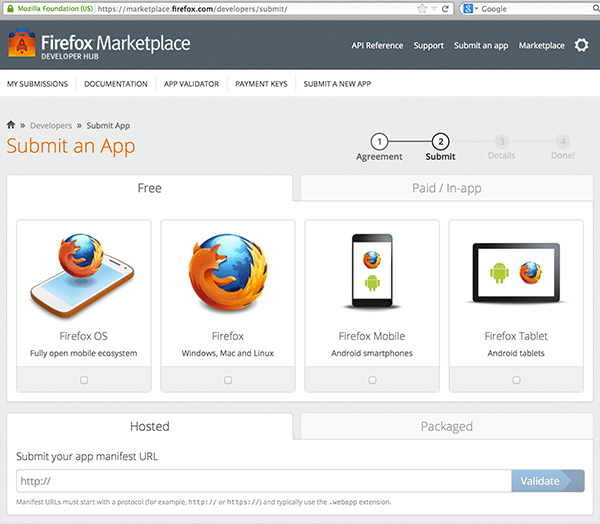600x524 pixels.
Task: Open DOCUMENTATION menu item
Action: (116, 84)
